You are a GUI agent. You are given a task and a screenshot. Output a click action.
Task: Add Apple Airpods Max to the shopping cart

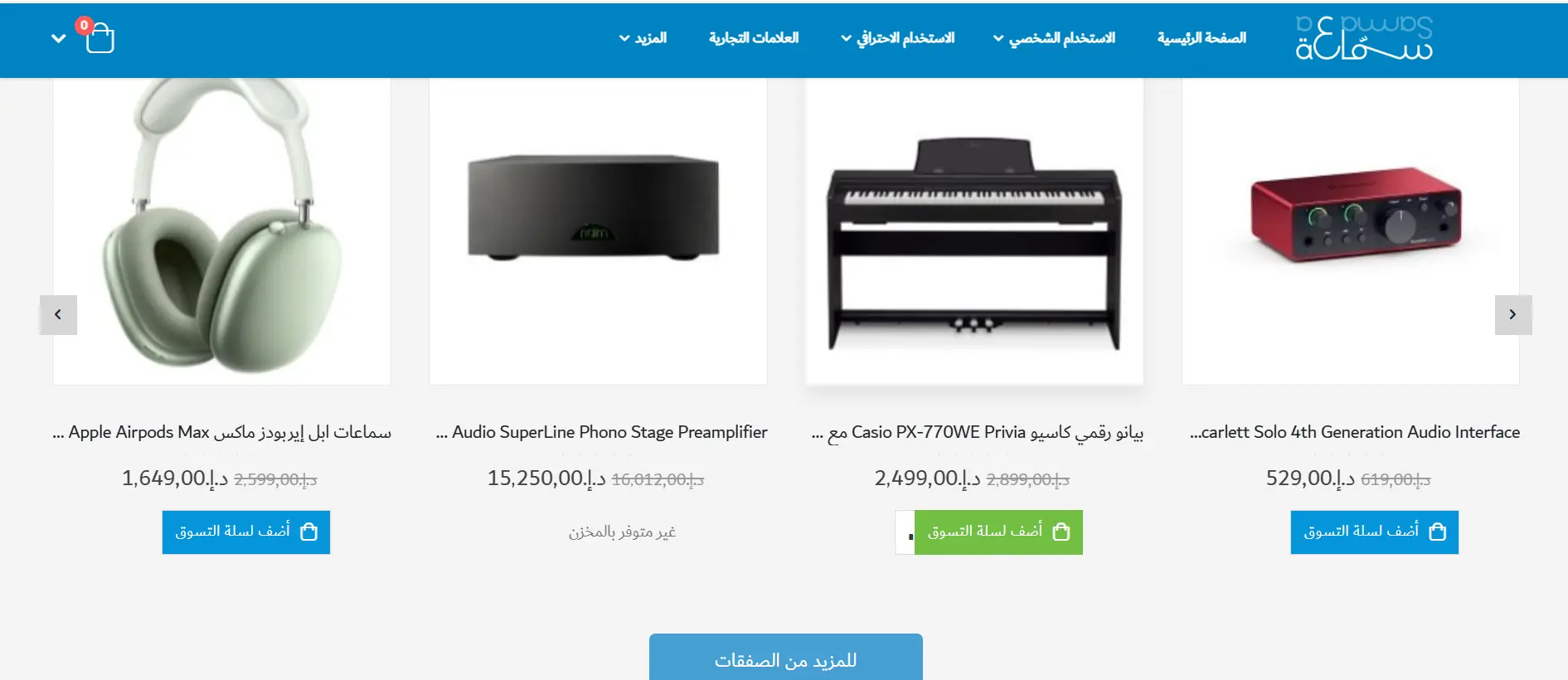(246, 532)
